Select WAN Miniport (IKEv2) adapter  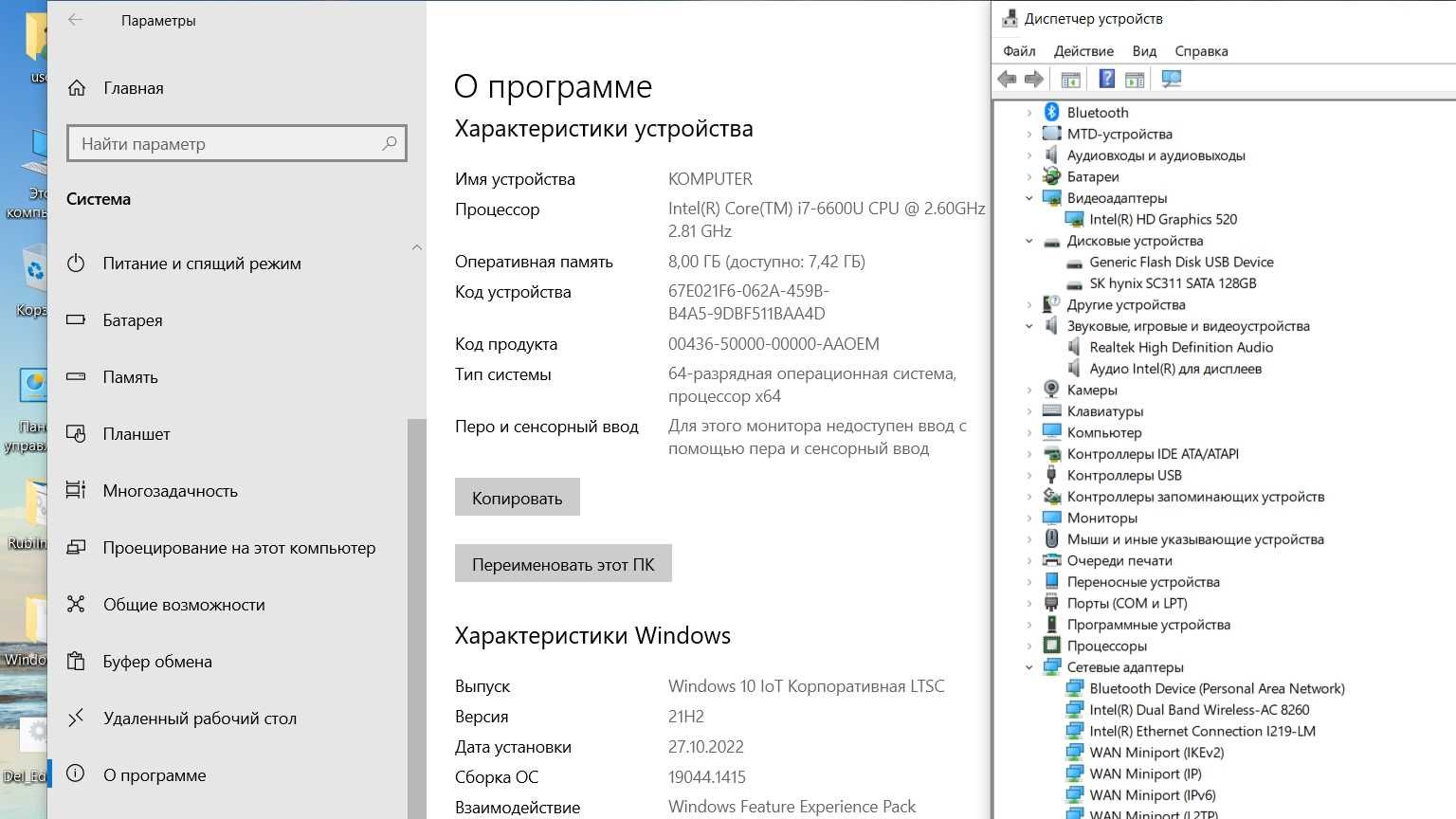[1156, 753]
